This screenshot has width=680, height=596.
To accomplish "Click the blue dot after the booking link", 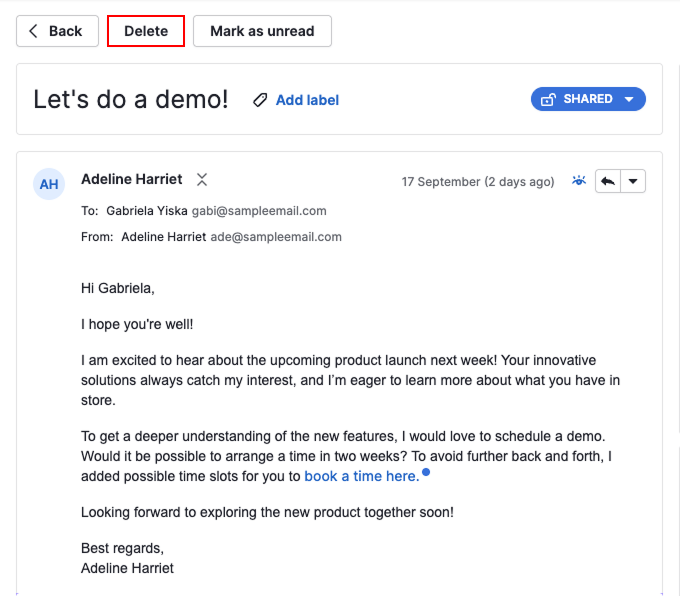I will [x=426, y=471].
